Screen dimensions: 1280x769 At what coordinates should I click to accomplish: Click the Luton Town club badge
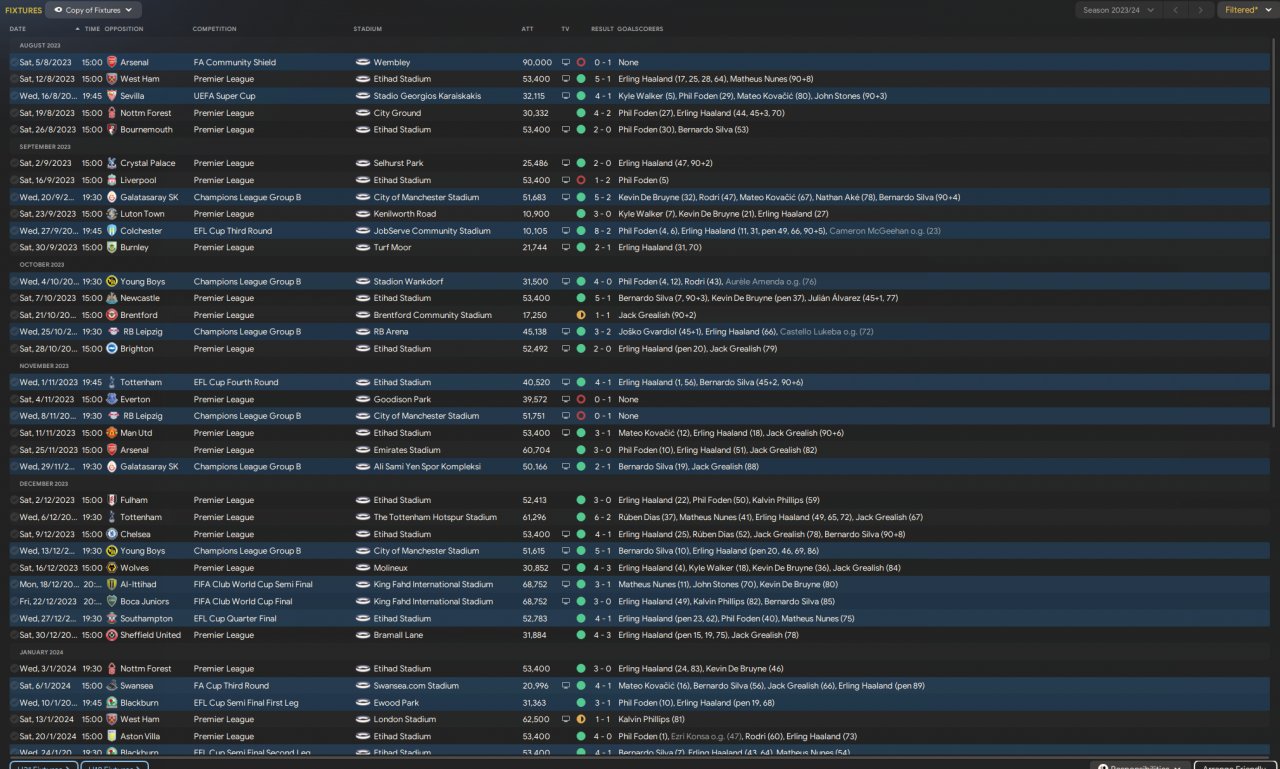[x=112, y=214]
